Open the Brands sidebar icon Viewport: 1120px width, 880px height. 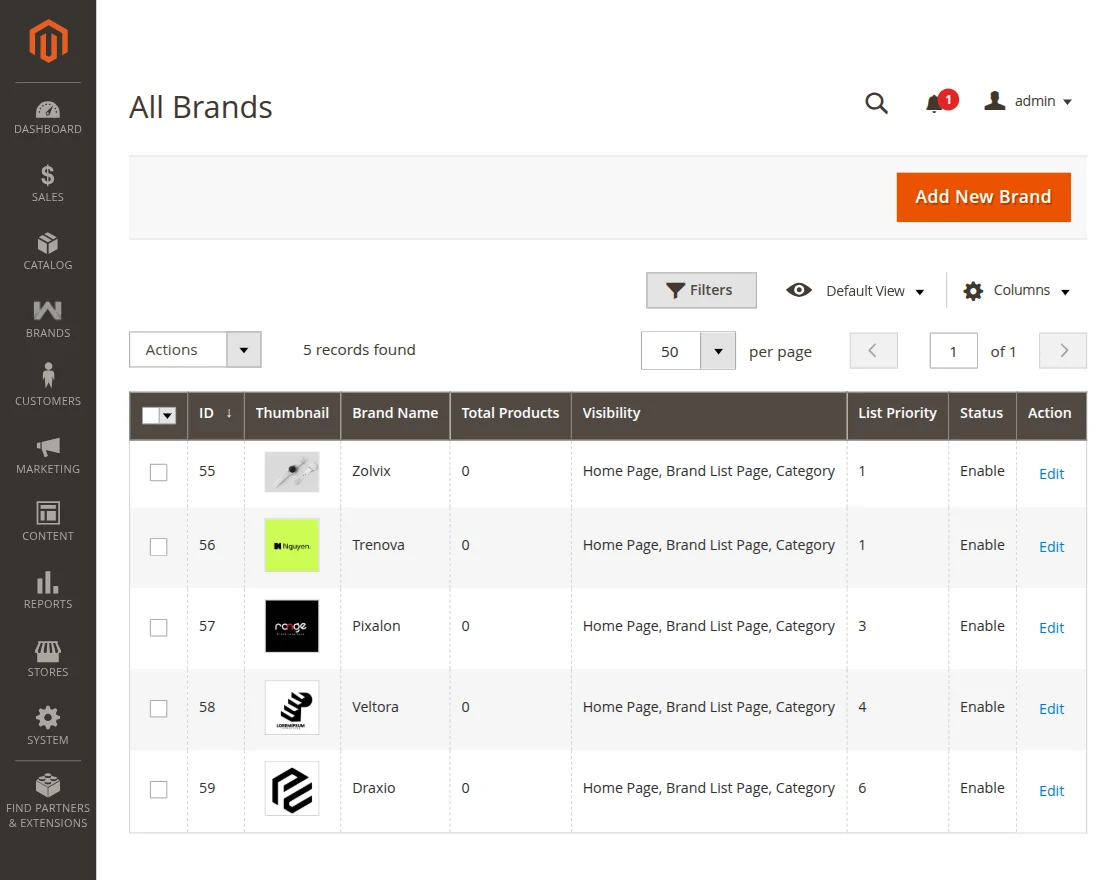[x=48, y=311]
